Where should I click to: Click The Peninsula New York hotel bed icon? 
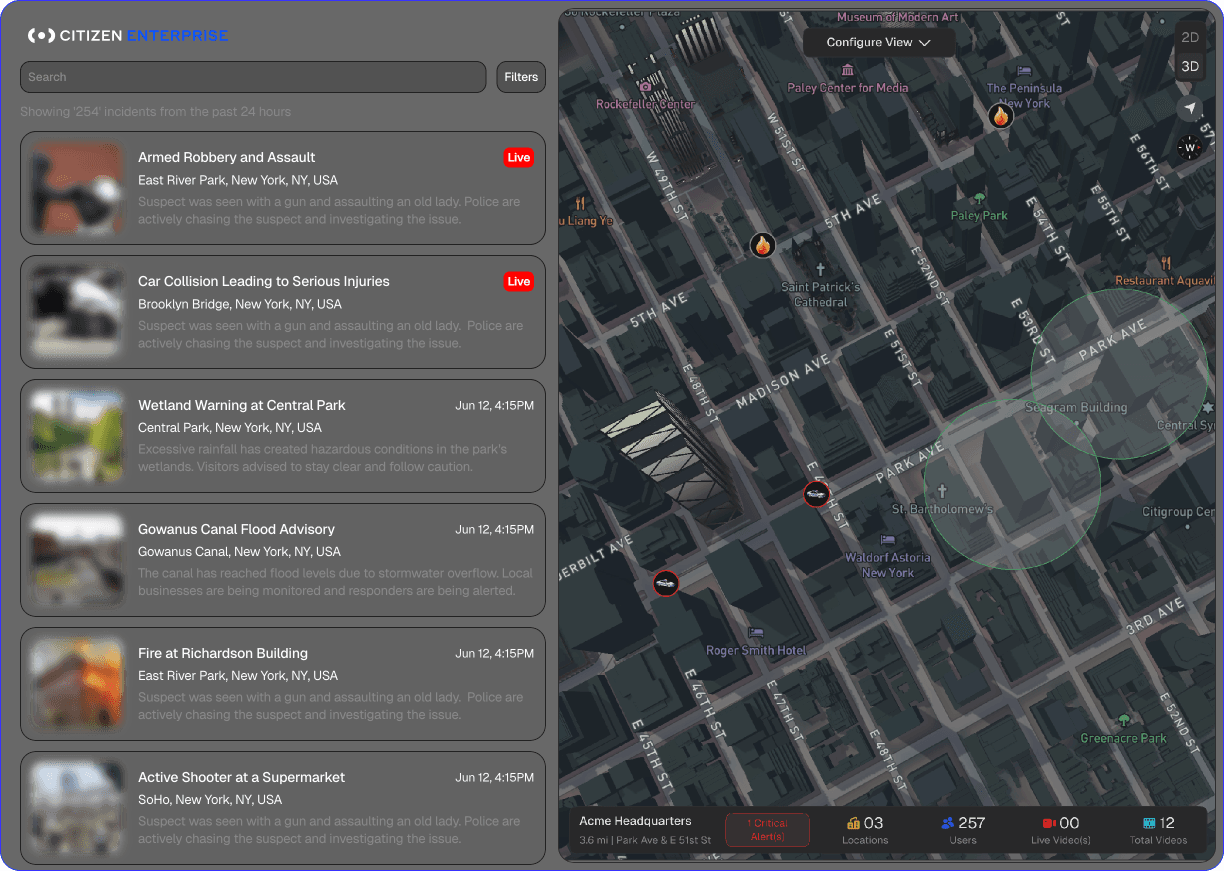(x=1024, y=72)
